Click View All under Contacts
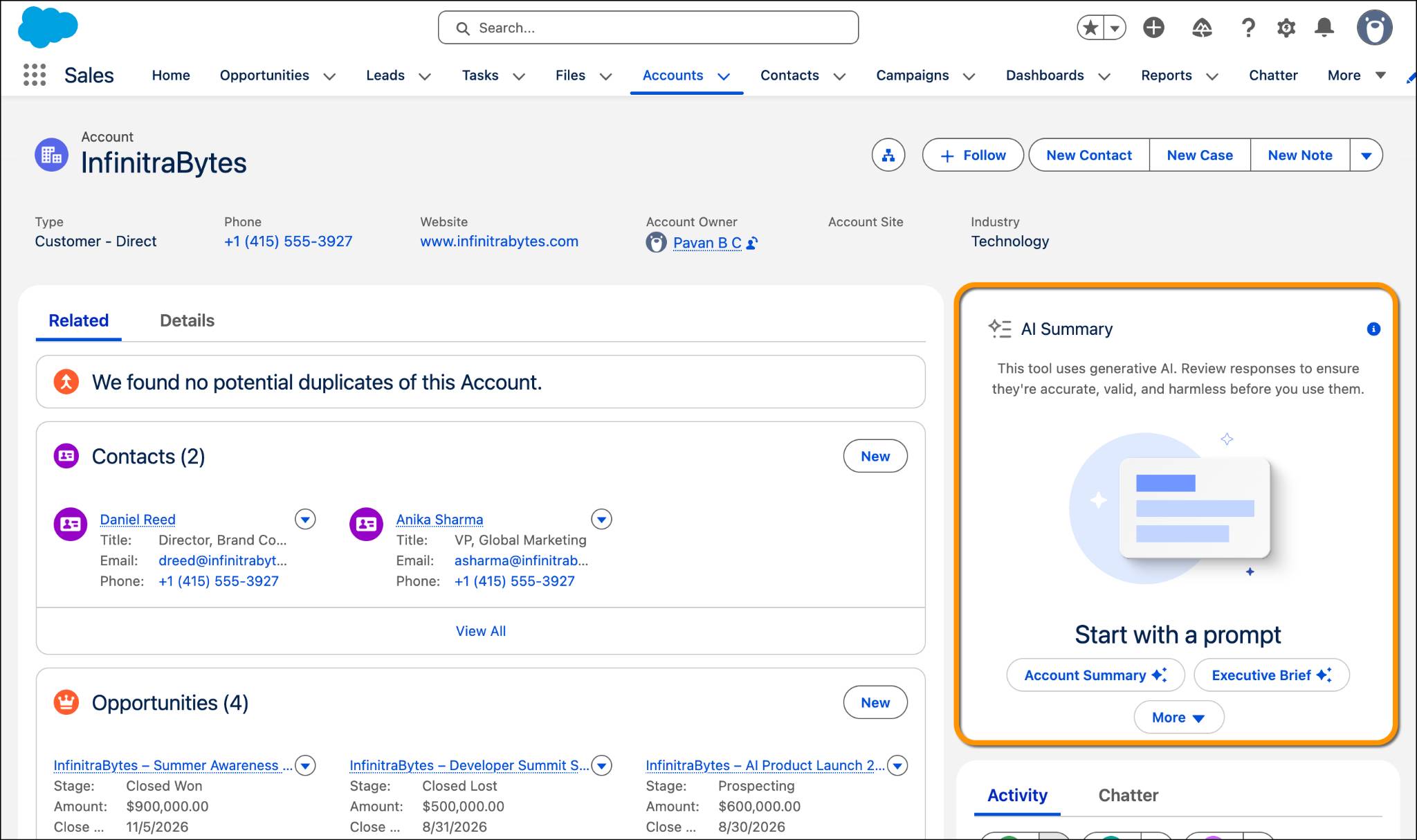This screenshot has height=840, width=1417. click(480, 631)
